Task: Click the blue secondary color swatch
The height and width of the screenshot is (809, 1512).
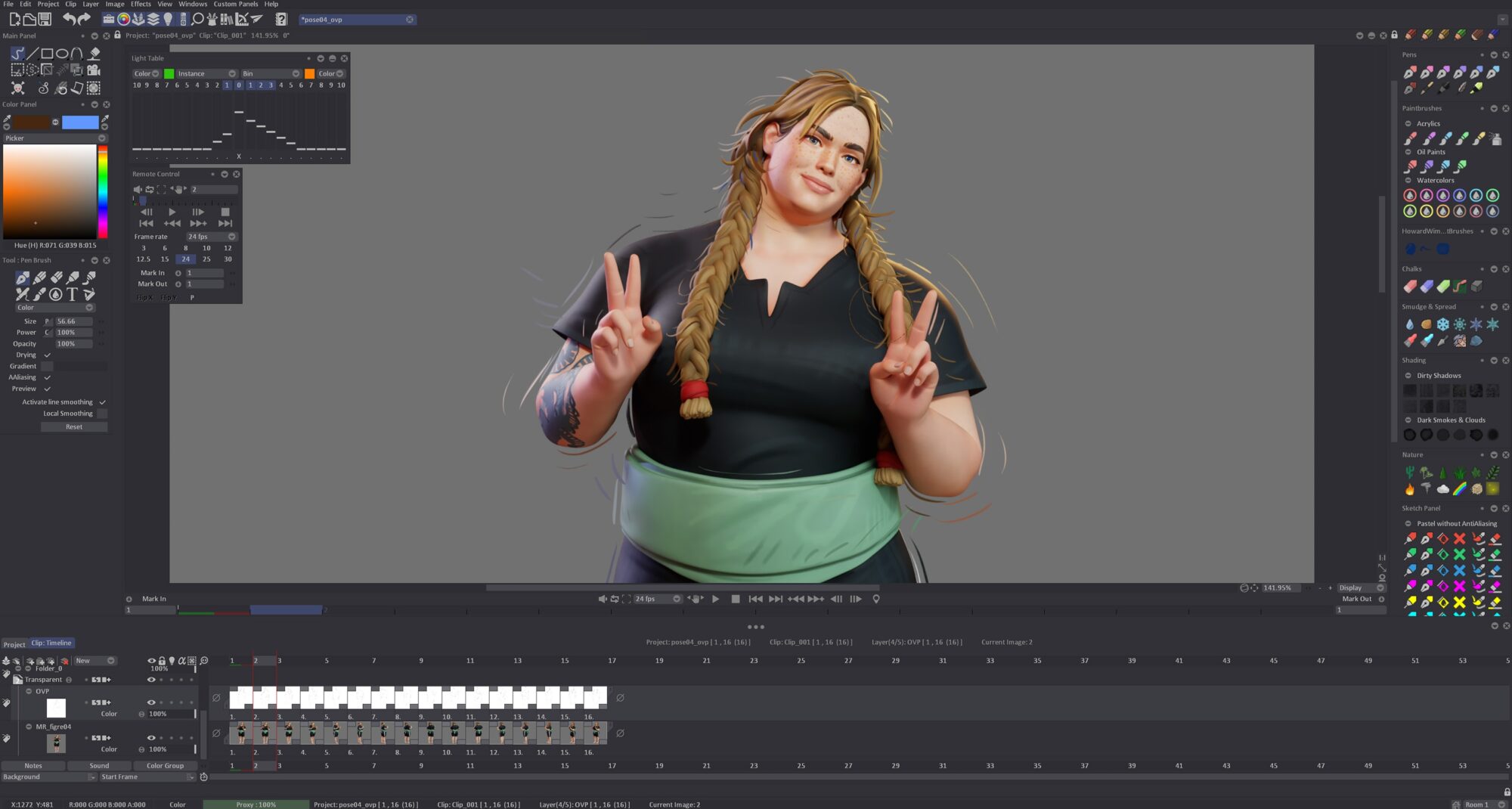Action: click(80, 122)
